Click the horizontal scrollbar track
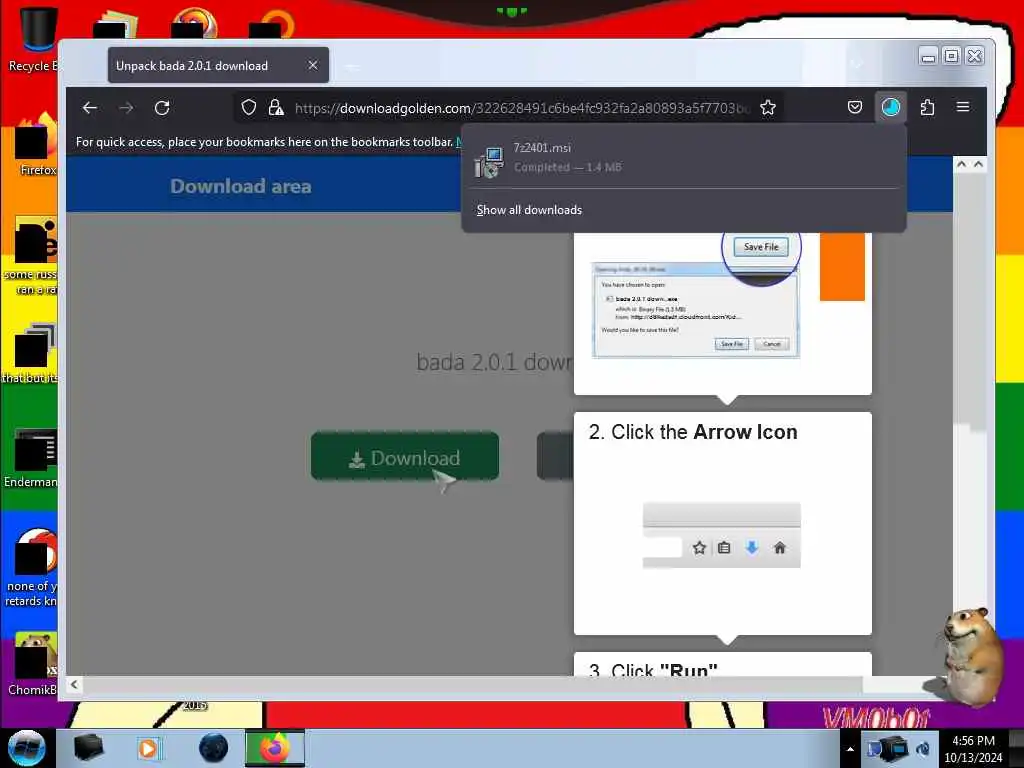This screenshot has width=1024, height=768. 472,684
